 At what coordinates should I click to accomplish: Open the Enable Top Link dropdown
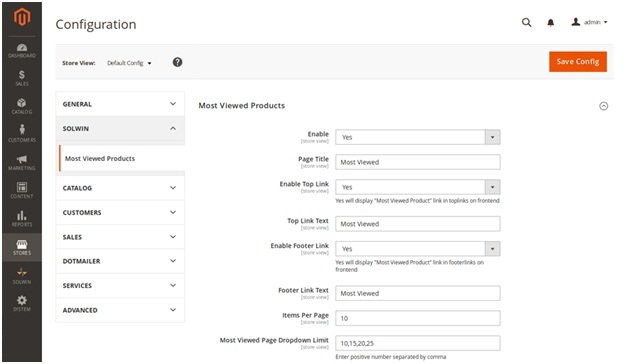(x=418, y=187)
